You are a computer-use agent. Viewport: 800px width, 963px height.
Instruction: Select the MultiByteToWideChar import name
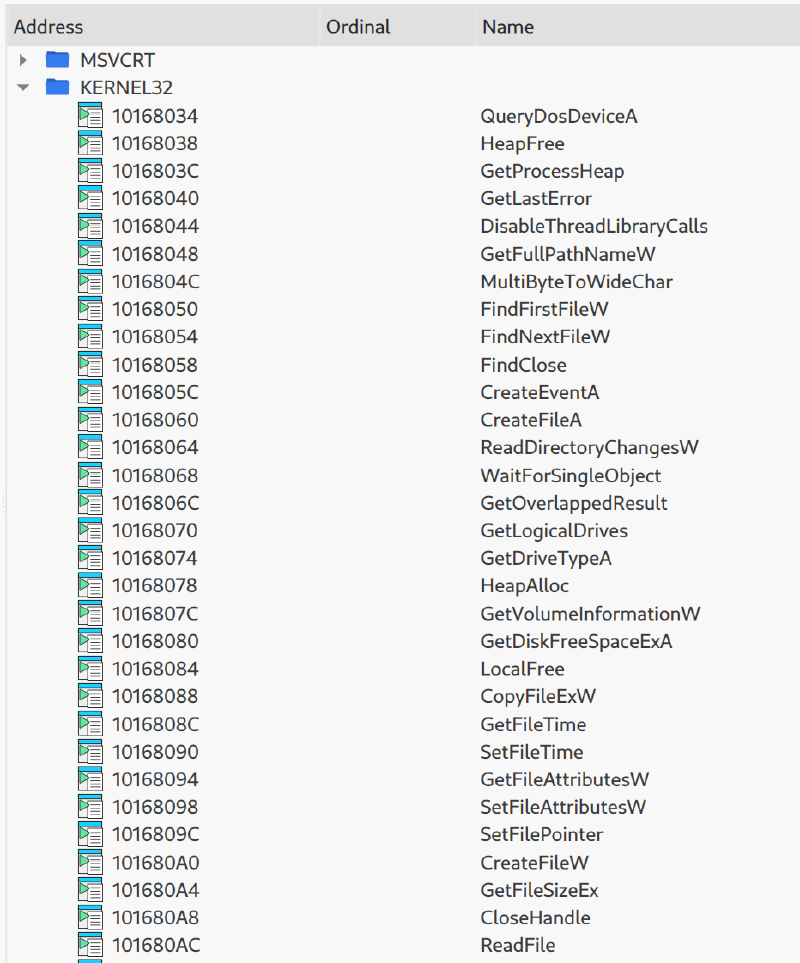(577, 282)
